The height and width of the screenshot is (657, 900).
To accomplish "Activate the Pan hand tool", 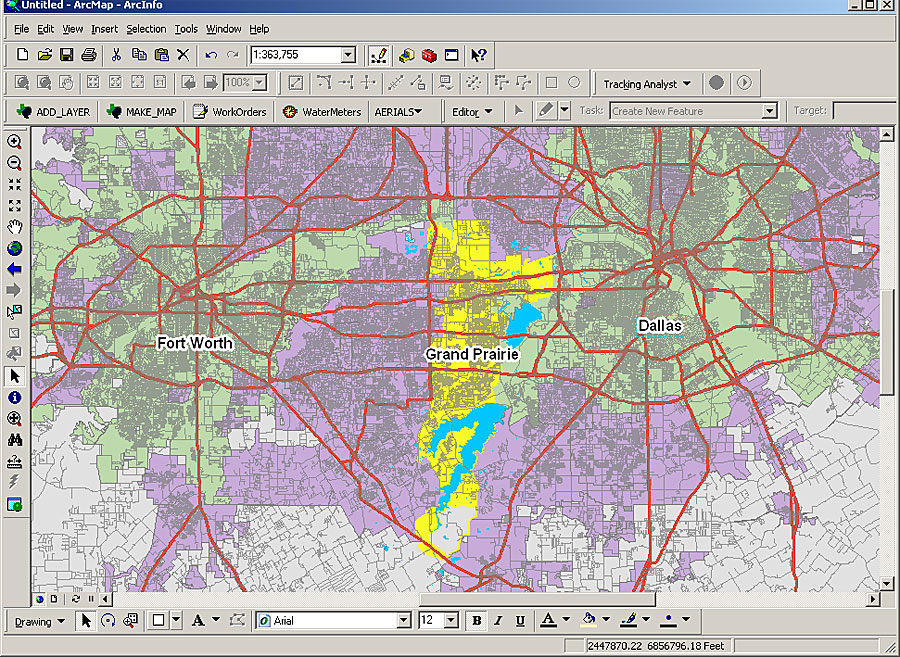I will click(15, 227).
